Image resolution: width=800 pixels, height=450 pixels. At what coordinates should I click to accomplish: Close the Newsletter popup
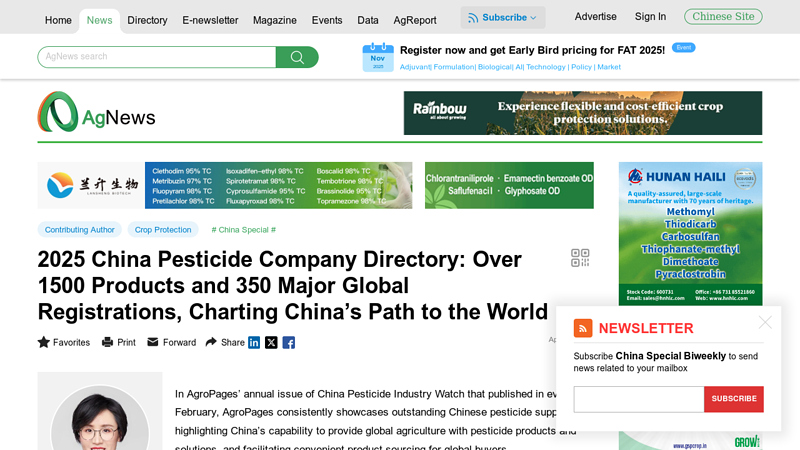click(765, 322)
